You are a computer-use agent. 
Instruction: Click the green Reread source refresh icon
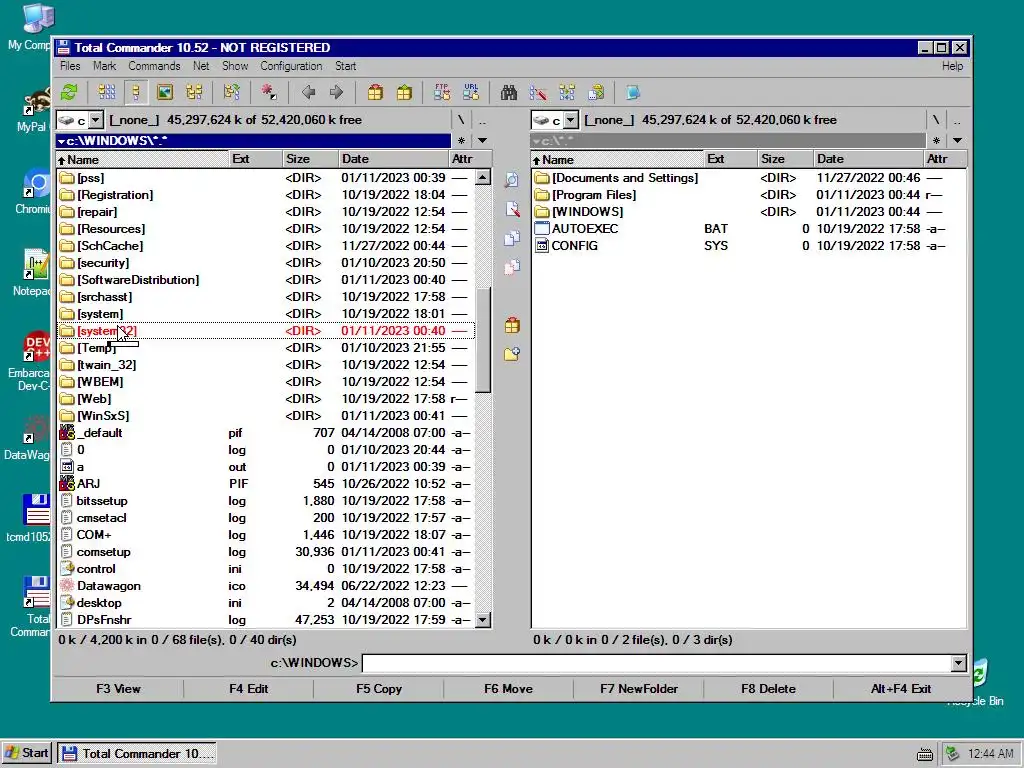69,92
